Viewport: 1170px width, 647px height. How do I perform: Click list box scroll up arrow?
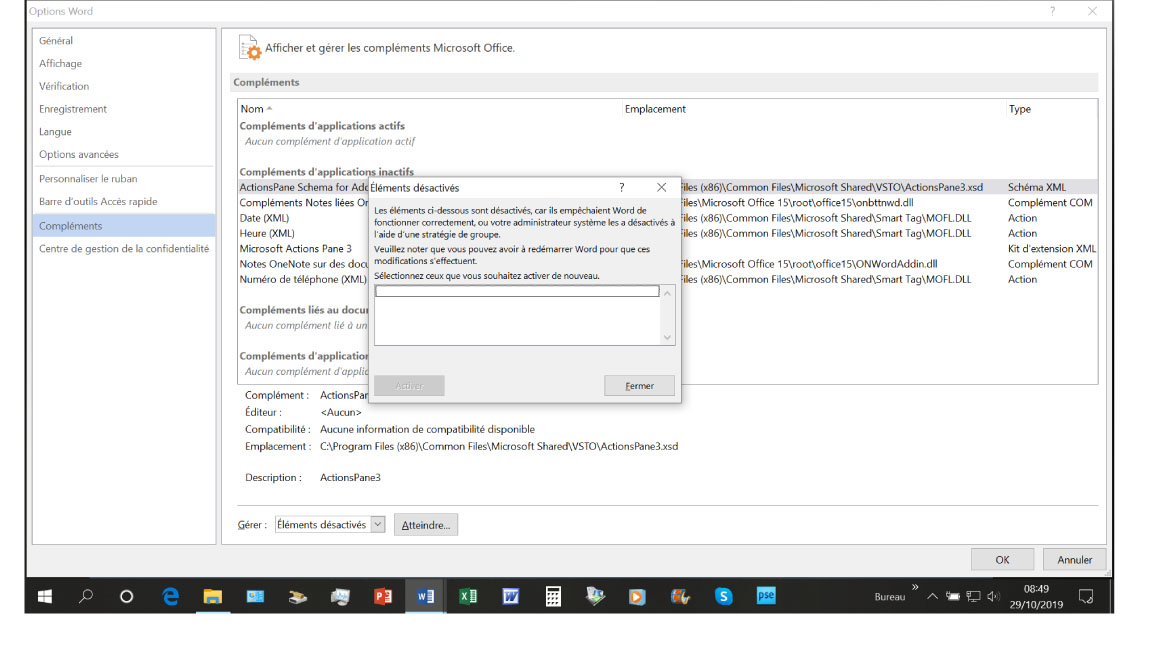[x=668, y=293]
